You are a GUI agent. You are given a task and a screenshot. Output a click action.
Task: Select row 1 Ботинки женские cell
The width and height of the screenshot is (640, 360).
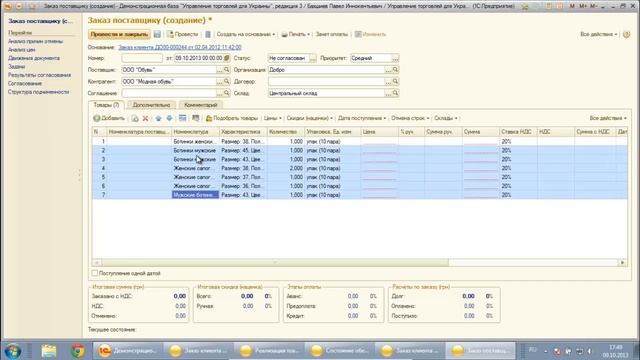[195, 142]
